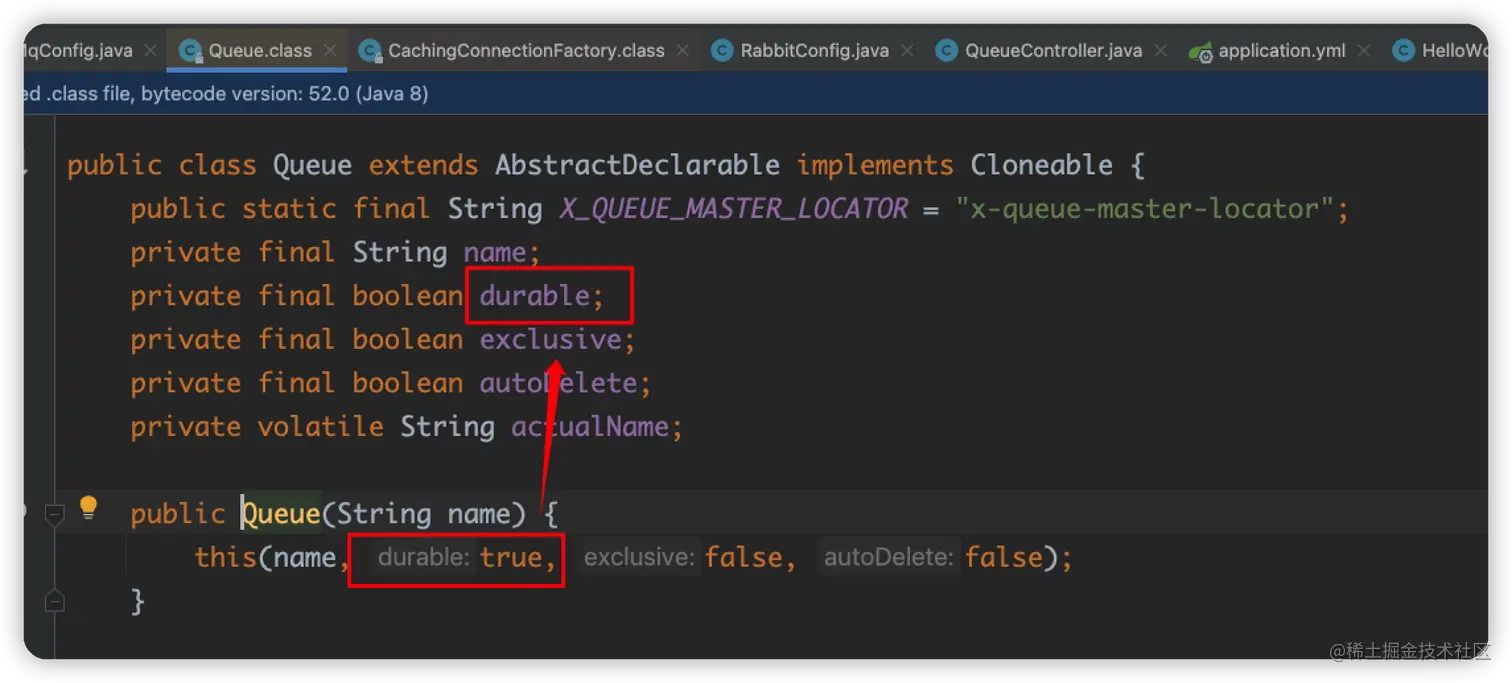Click the class icon on QueueController.java tab

tap(946, 51)
